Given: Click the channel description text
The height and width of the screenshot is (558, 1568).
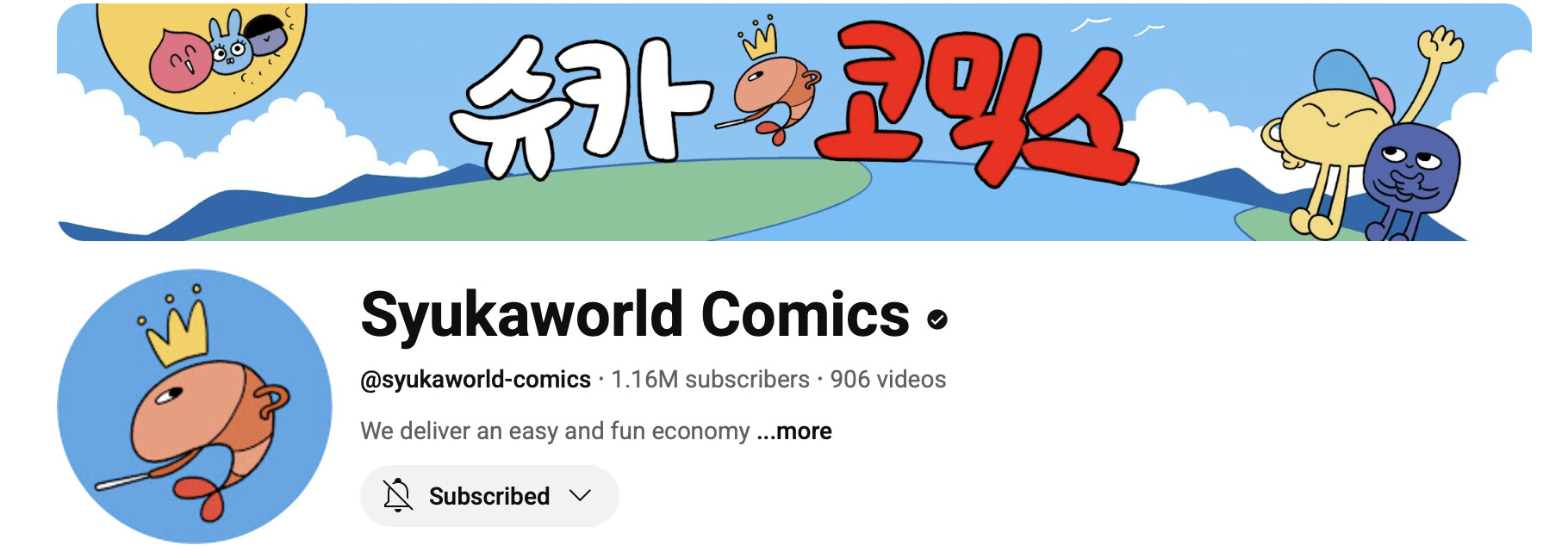Looking at the screenshot, I should tap(555, 431).
